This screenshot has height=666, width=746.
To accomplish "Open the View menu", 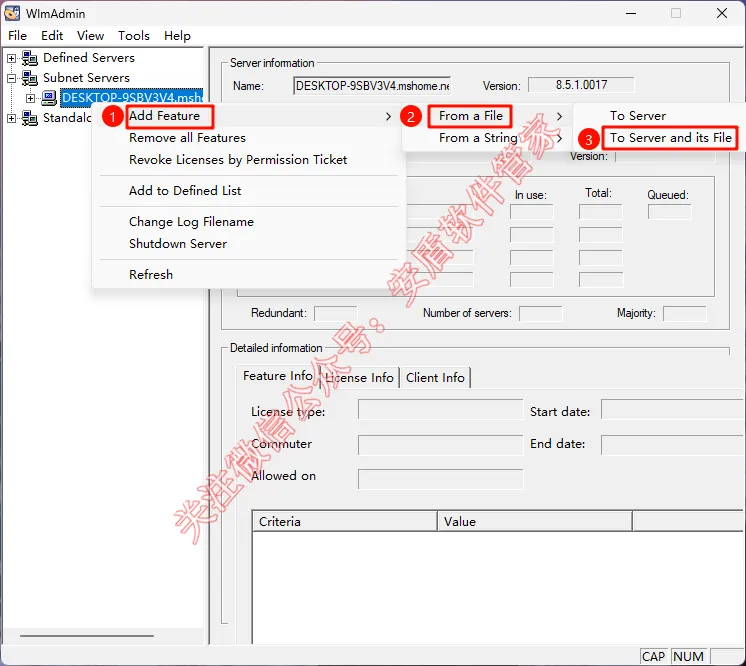I will [x=90, y=36].
